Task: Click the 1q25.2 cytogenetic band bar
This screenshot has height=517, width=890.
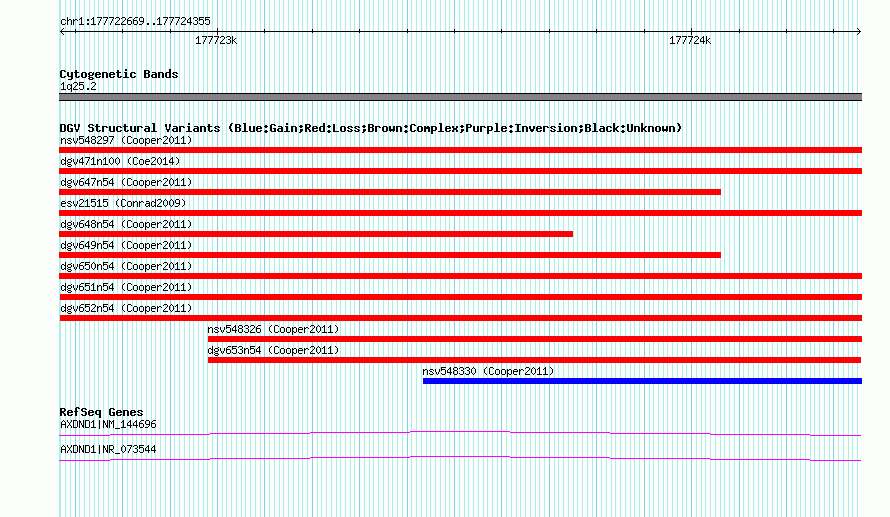Action: 460,97
